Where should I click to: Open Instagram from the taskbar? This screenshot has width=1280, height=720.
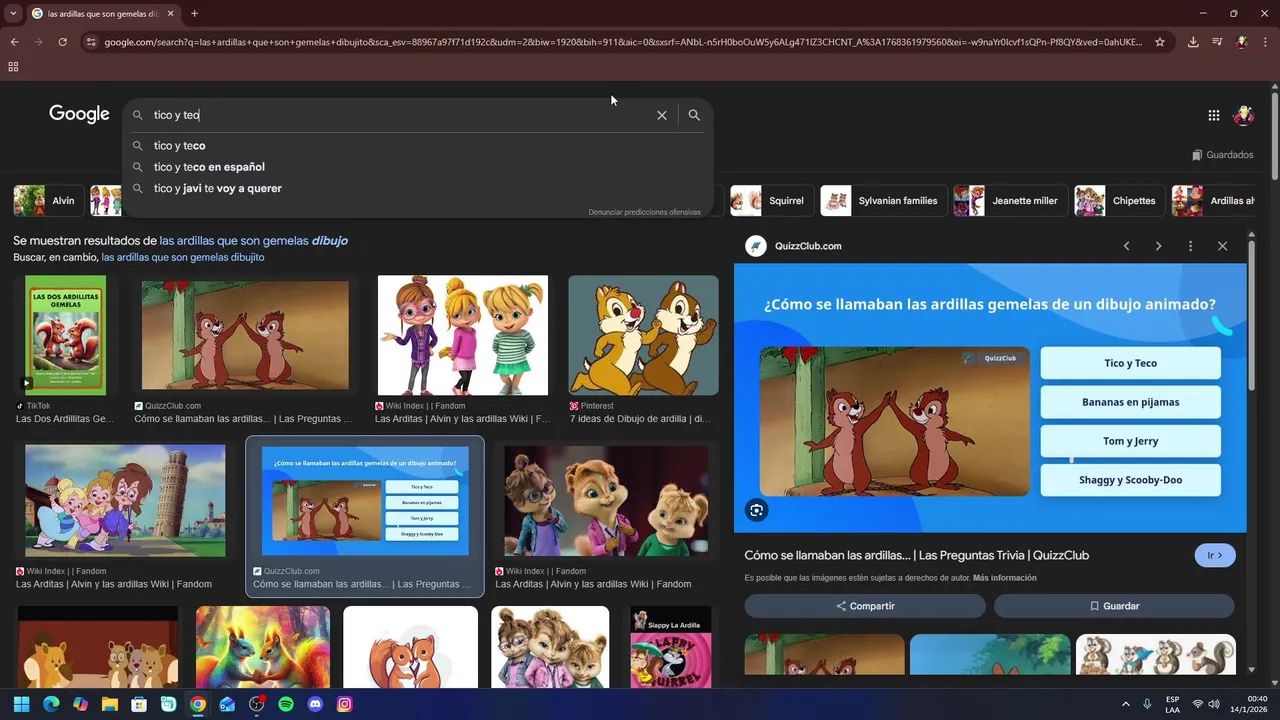point(345,704)
